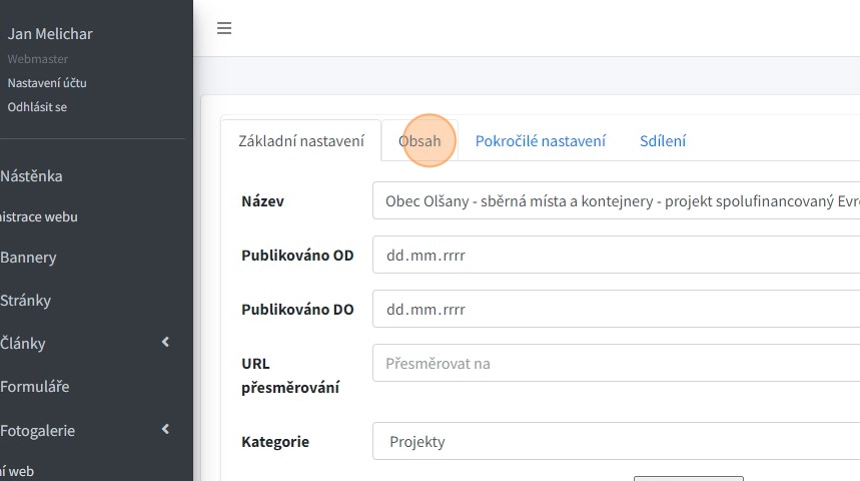Open the Kategorie dropdown showing Projekty
This screenshot has height=481, width=860.
tap(616, 441)
